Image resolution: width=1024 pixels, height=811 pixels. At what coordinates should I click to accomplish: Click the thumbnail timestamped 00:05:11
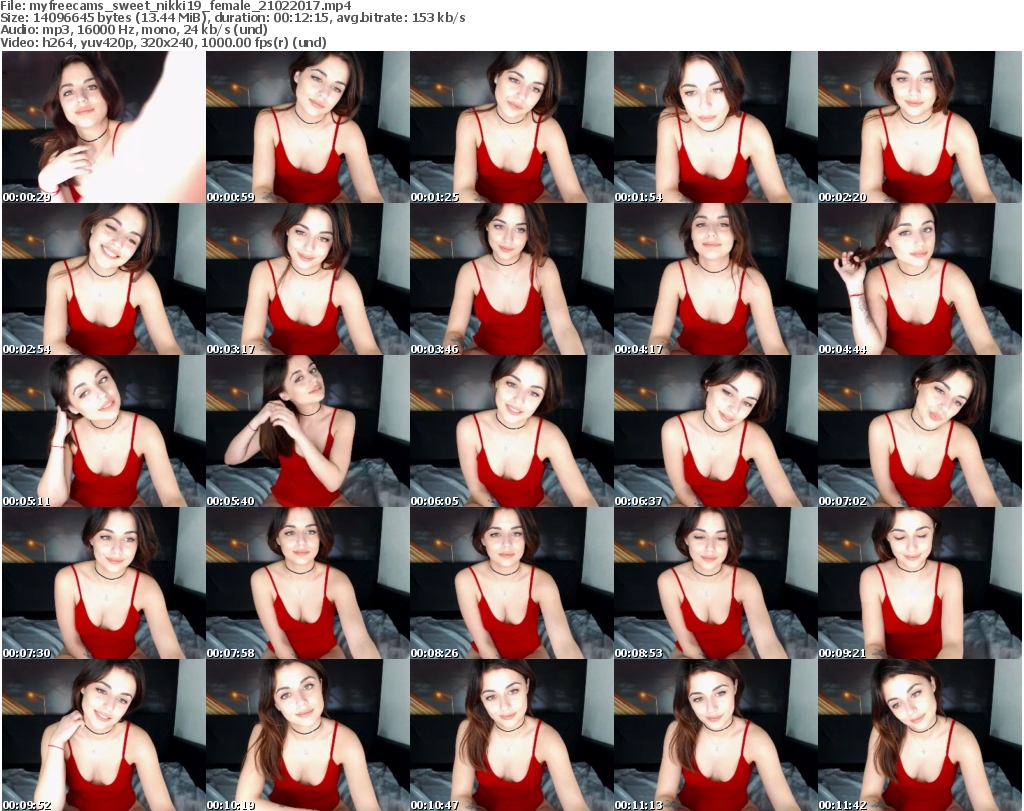[x=104, y=431]
